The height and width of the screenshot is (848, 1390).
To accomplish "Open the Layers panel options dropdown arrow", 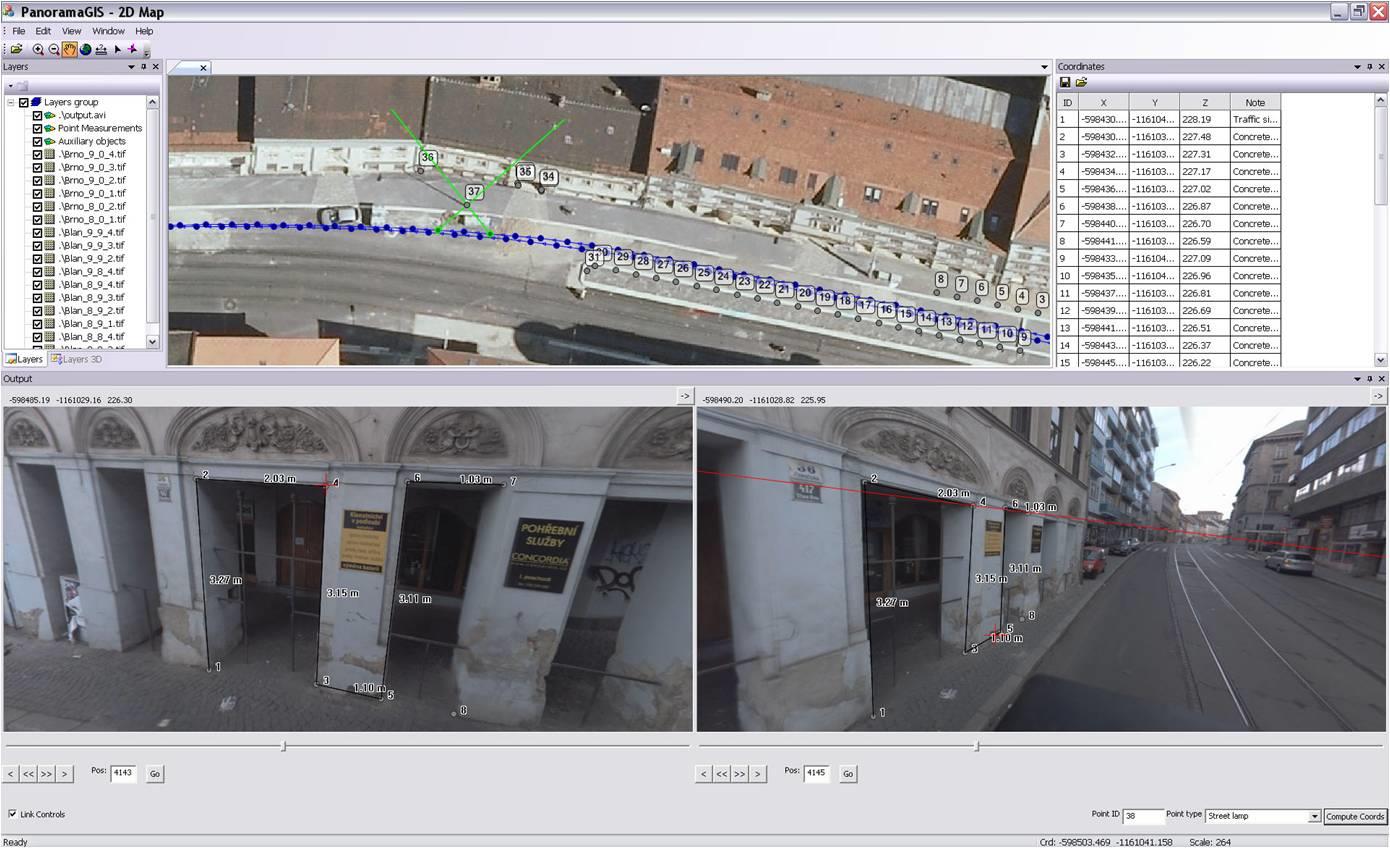I will [131, 67].
